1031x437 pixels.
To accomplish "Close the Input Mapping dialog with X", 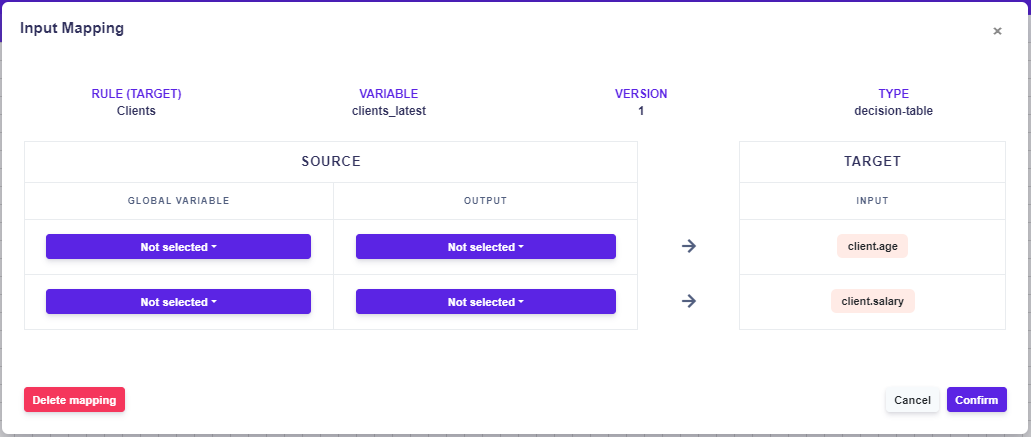I will pos(996,31).
